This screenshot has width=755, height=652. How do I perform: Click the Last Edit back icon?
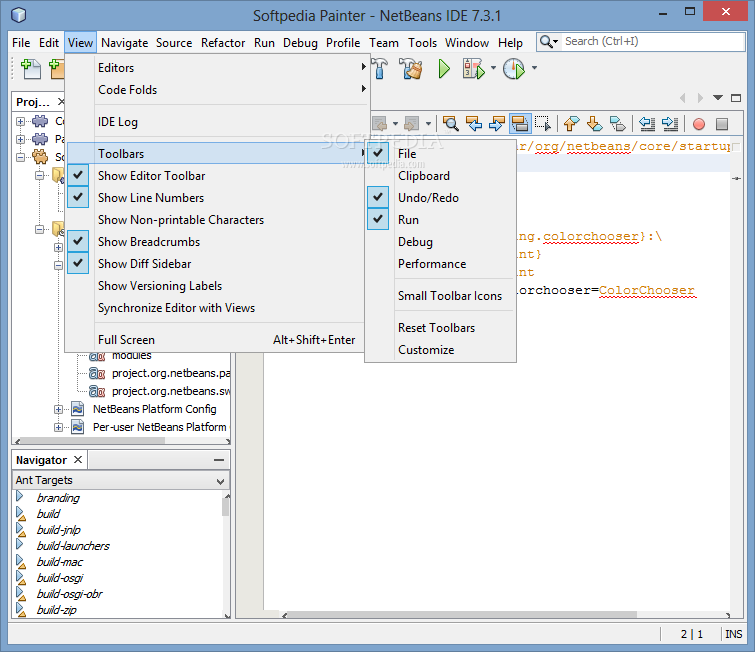[380, 124]
